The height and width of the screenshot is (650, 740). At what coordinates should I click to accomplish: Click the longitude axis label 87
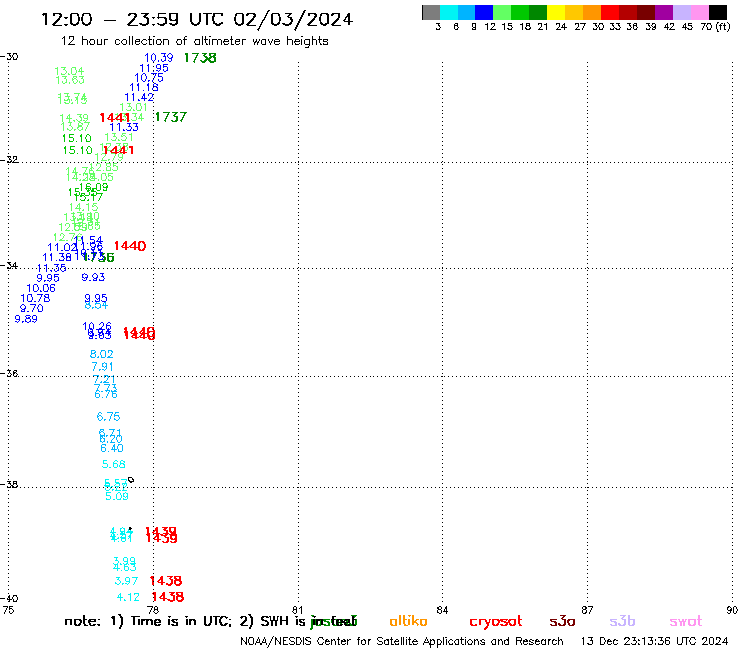tap(587, 610)
